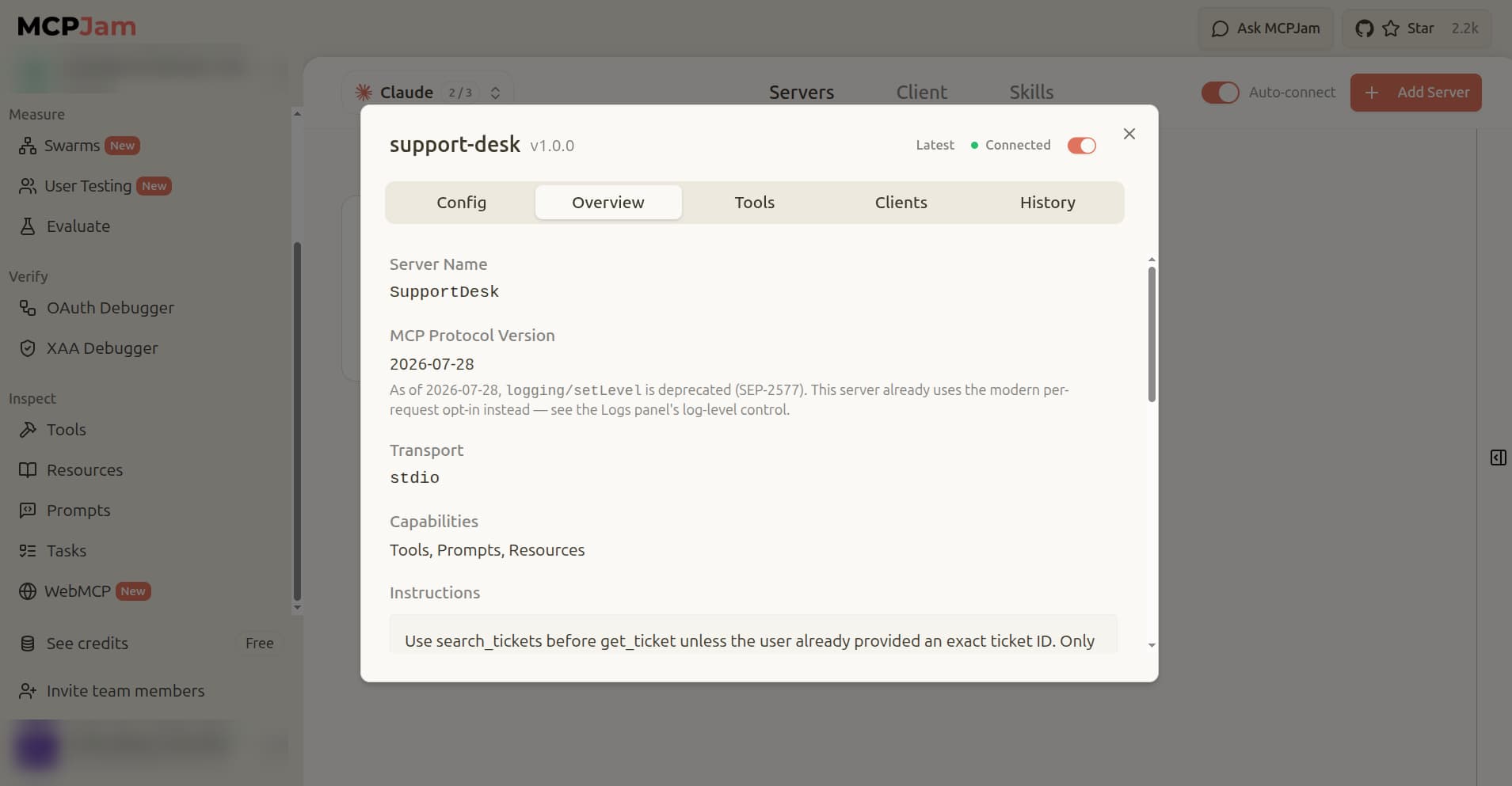1512x786 pixels.
Task: Click the 'Tools, Prompts, Resources' capabilities text
Action: pos(487,550)
